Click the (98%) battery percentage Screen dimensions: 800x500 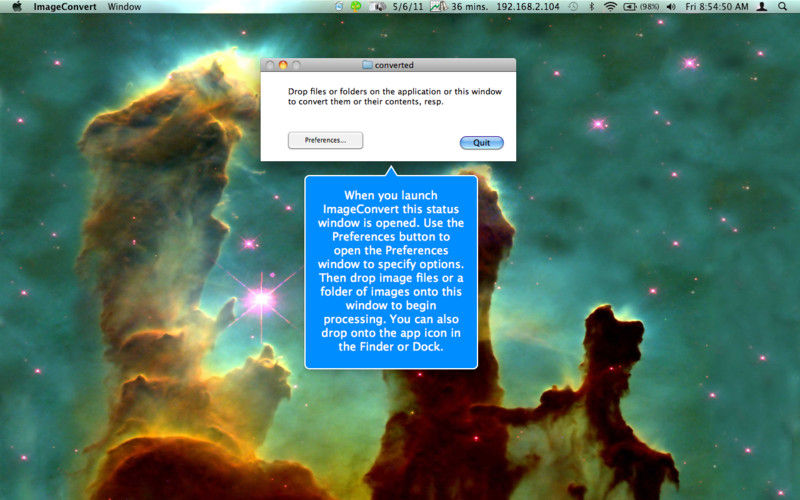point(649,7)
